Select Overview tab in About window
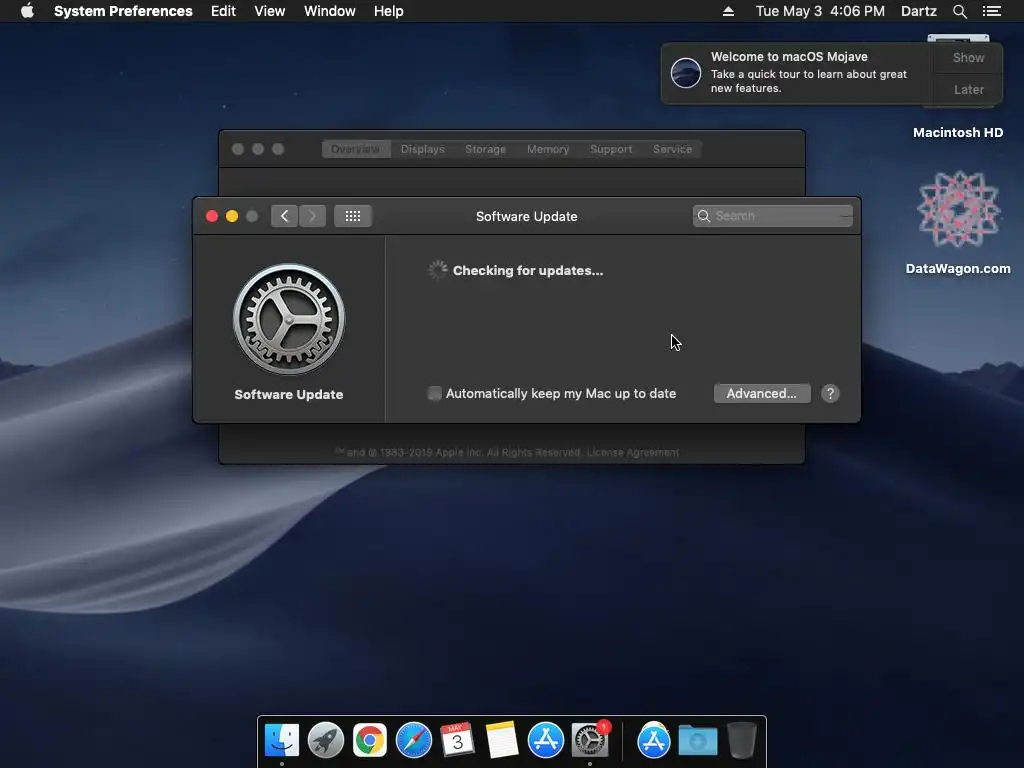This screenshot has width=1024, height=768. tap(356, 149)
